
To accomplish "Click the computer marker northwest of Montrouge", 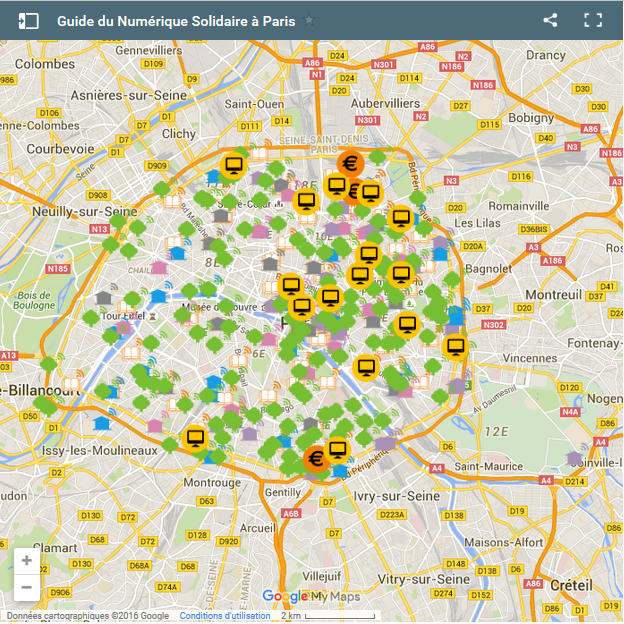I will click(x=196, y=438).
